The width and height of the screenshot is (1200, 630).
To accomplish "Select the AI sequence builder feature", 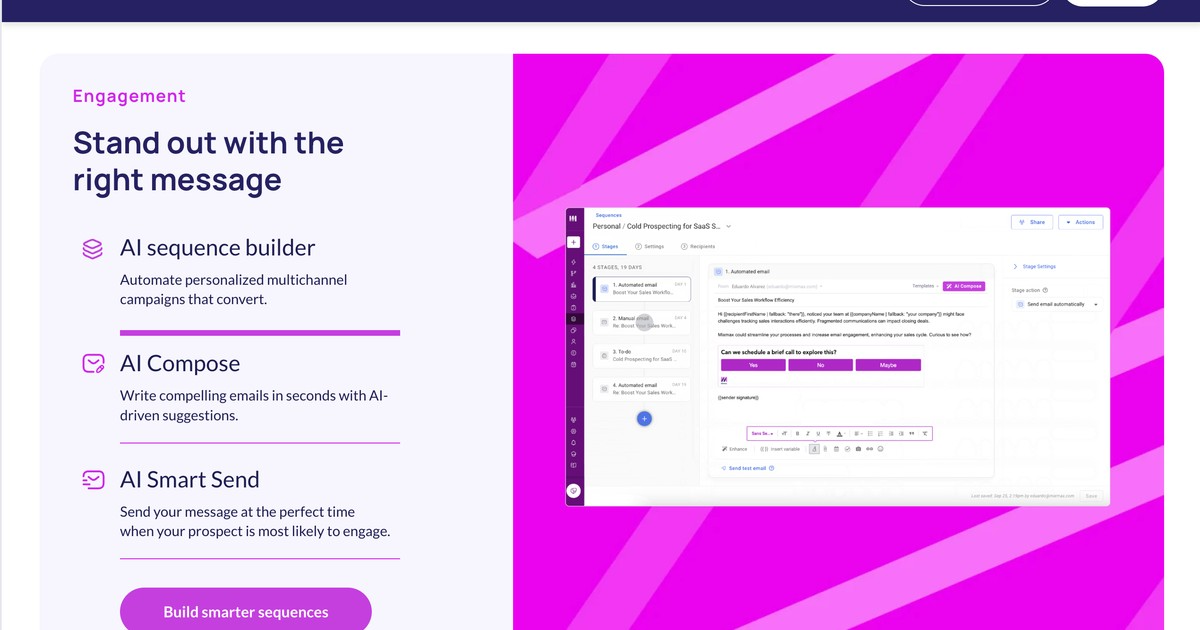I will [x=217, y=248].
